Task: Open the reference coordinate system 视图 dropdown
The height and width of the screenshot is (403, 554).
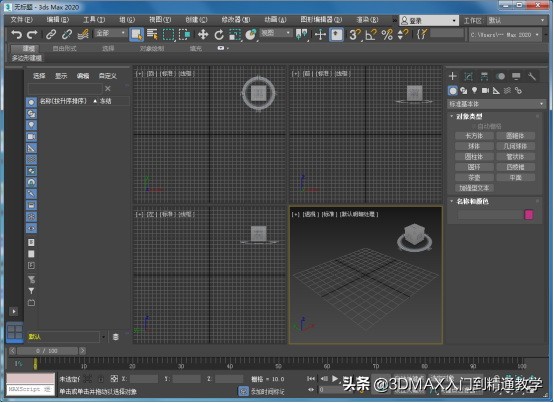Action: tap(276, 33)
